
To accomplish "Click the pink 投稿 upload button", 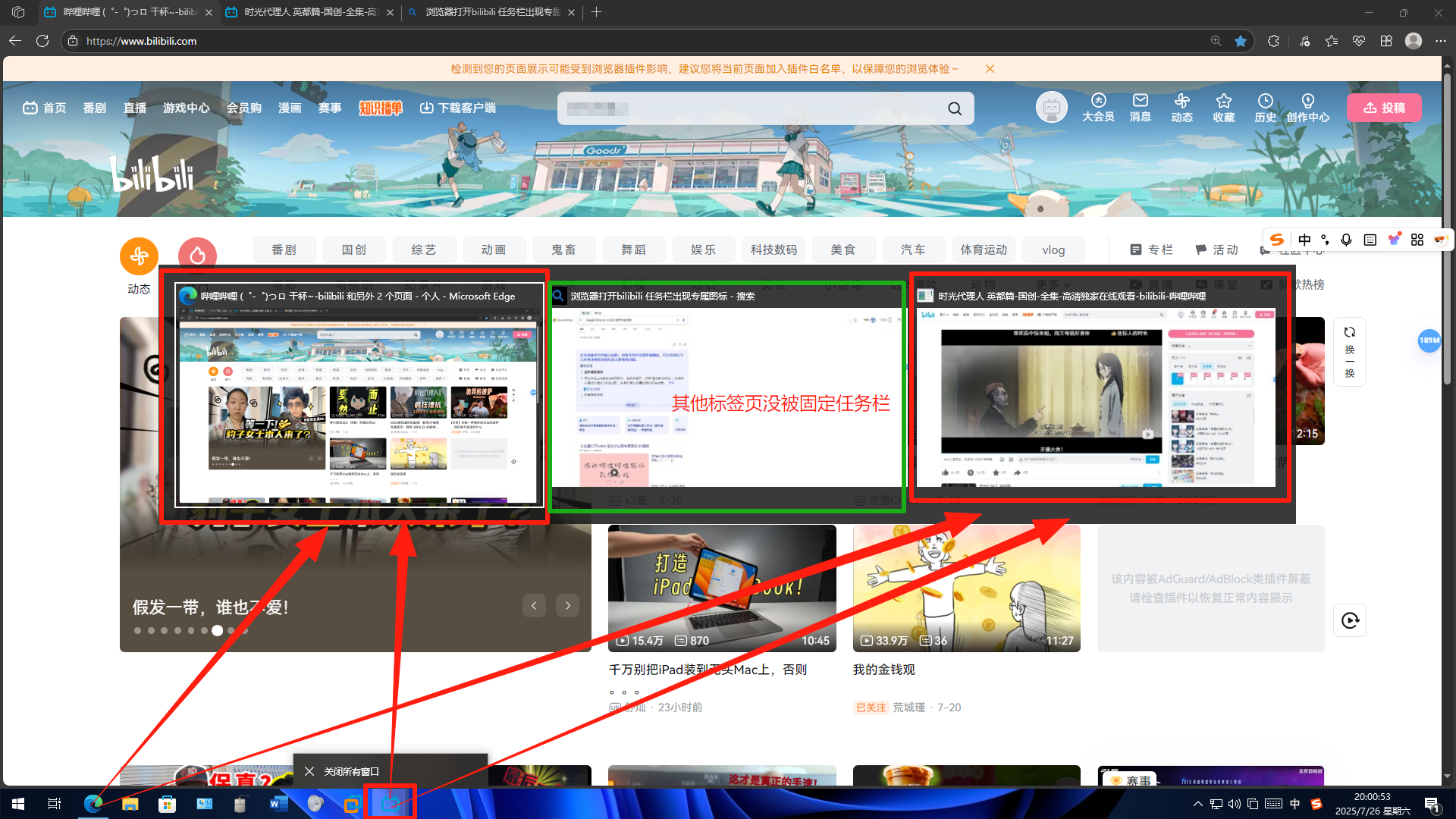I will tap(1384, 107).
